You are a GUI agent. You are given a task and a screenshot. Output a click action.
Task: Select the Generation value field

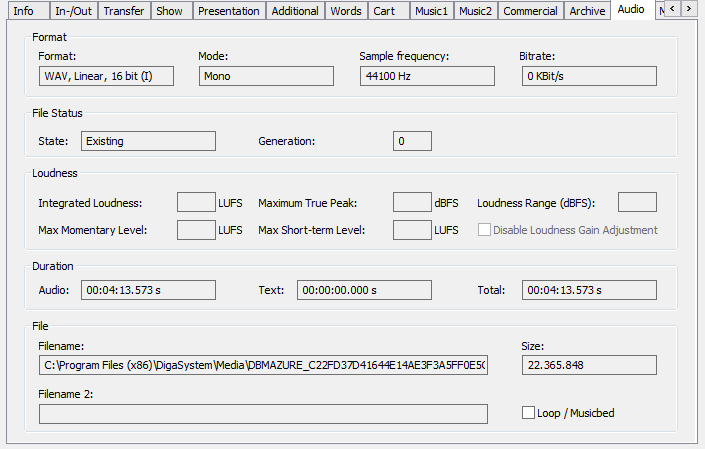(412, 141)
